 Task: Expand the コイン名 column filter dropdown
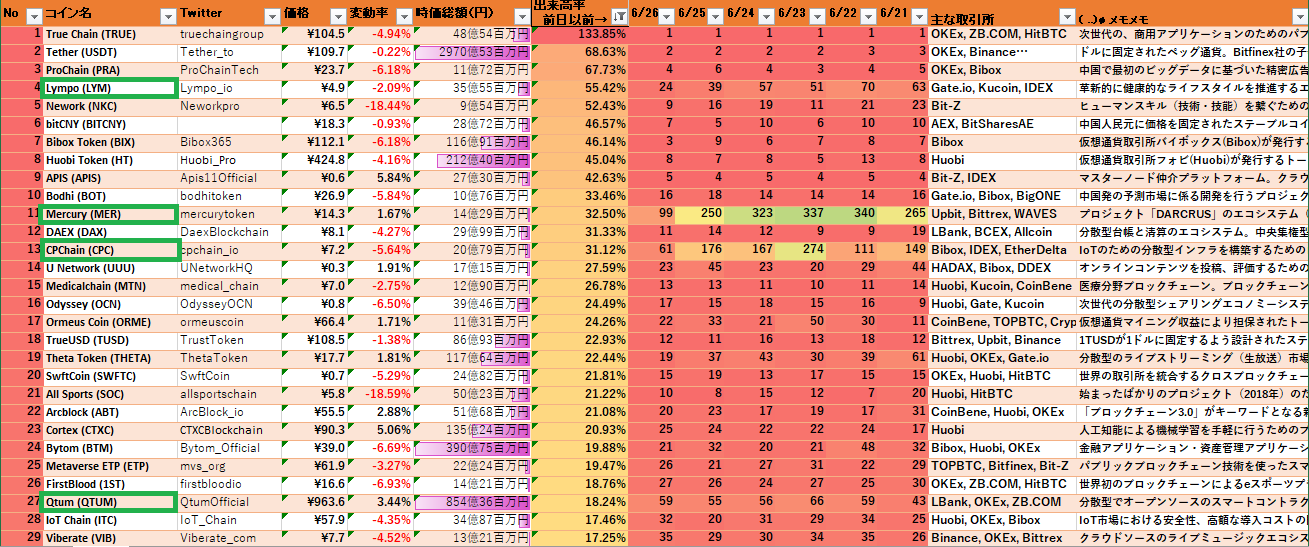168,16
